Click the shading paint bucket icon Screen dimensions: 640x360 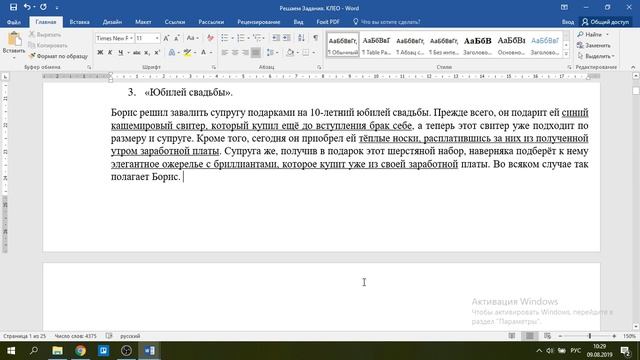[290, 52]
